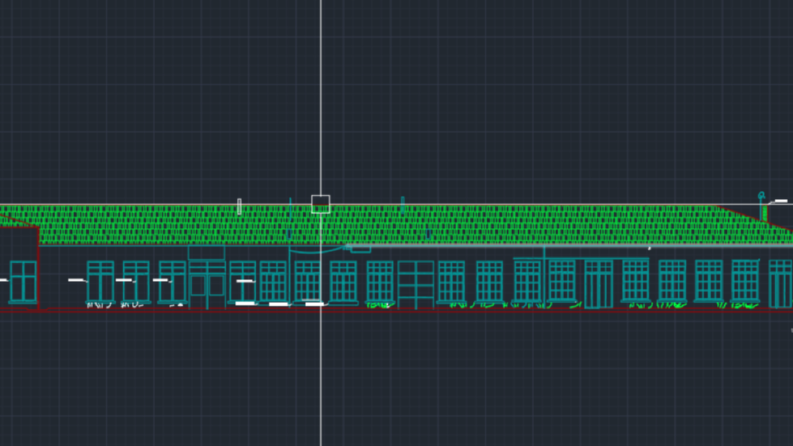Select the white leader label beside the chimney
The width and height of the screenshot is (793, 446).
click(779, 201)
